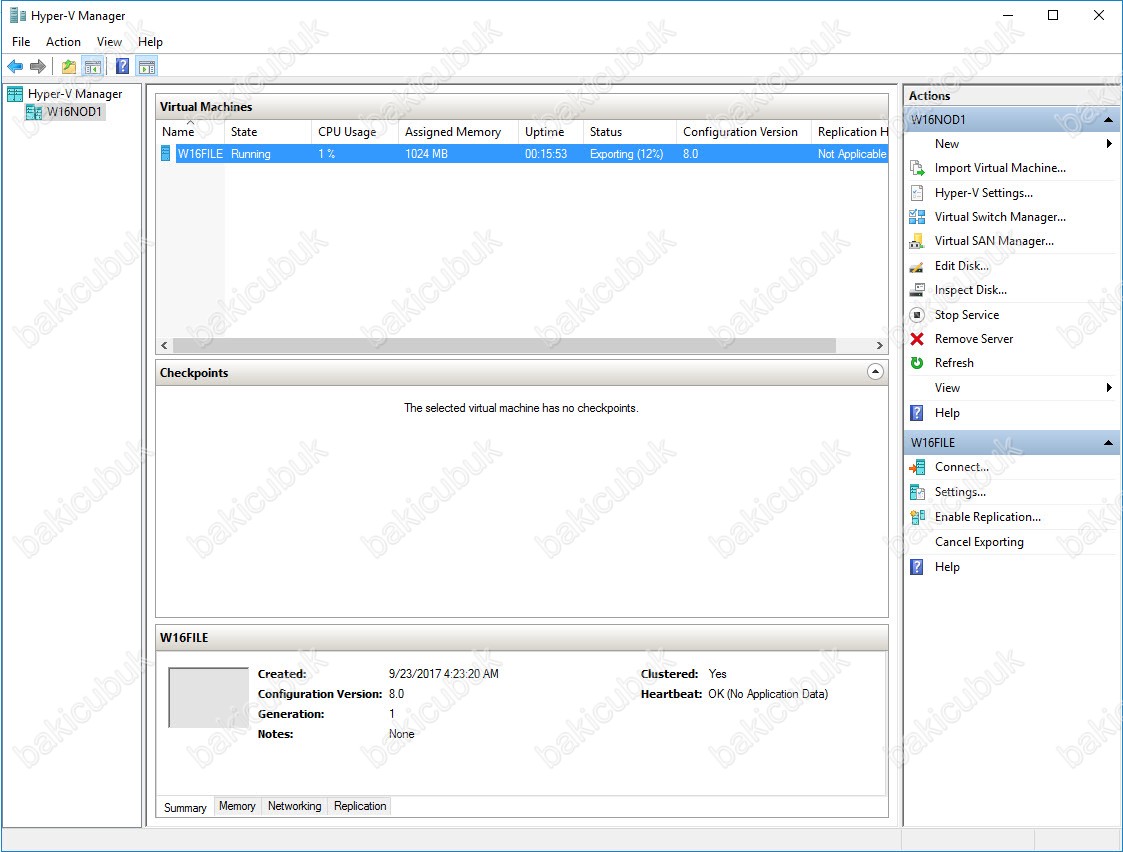Click the Up one level folder icon
The height and width of the screenshot is (852, 1123).
(x=69, y=67)
